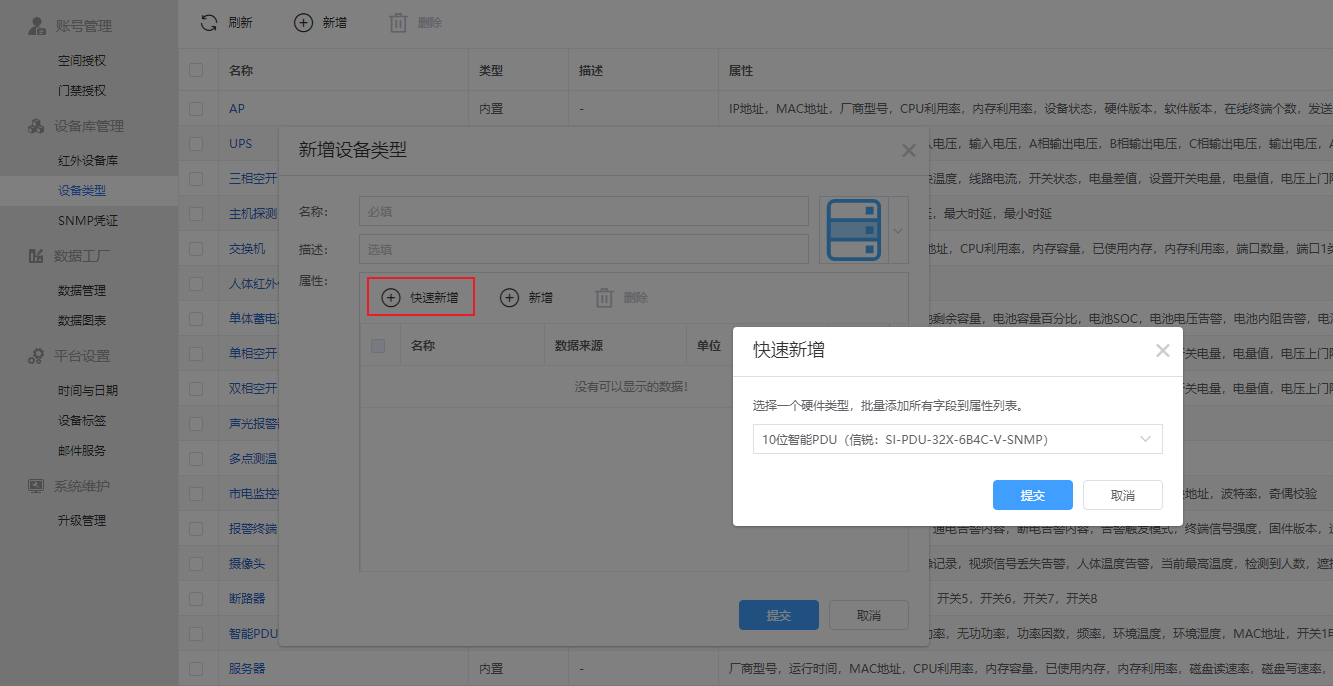Click the refresh icon in main toolbar
Screen dimensions: 1333x686
tap(209, 22)
